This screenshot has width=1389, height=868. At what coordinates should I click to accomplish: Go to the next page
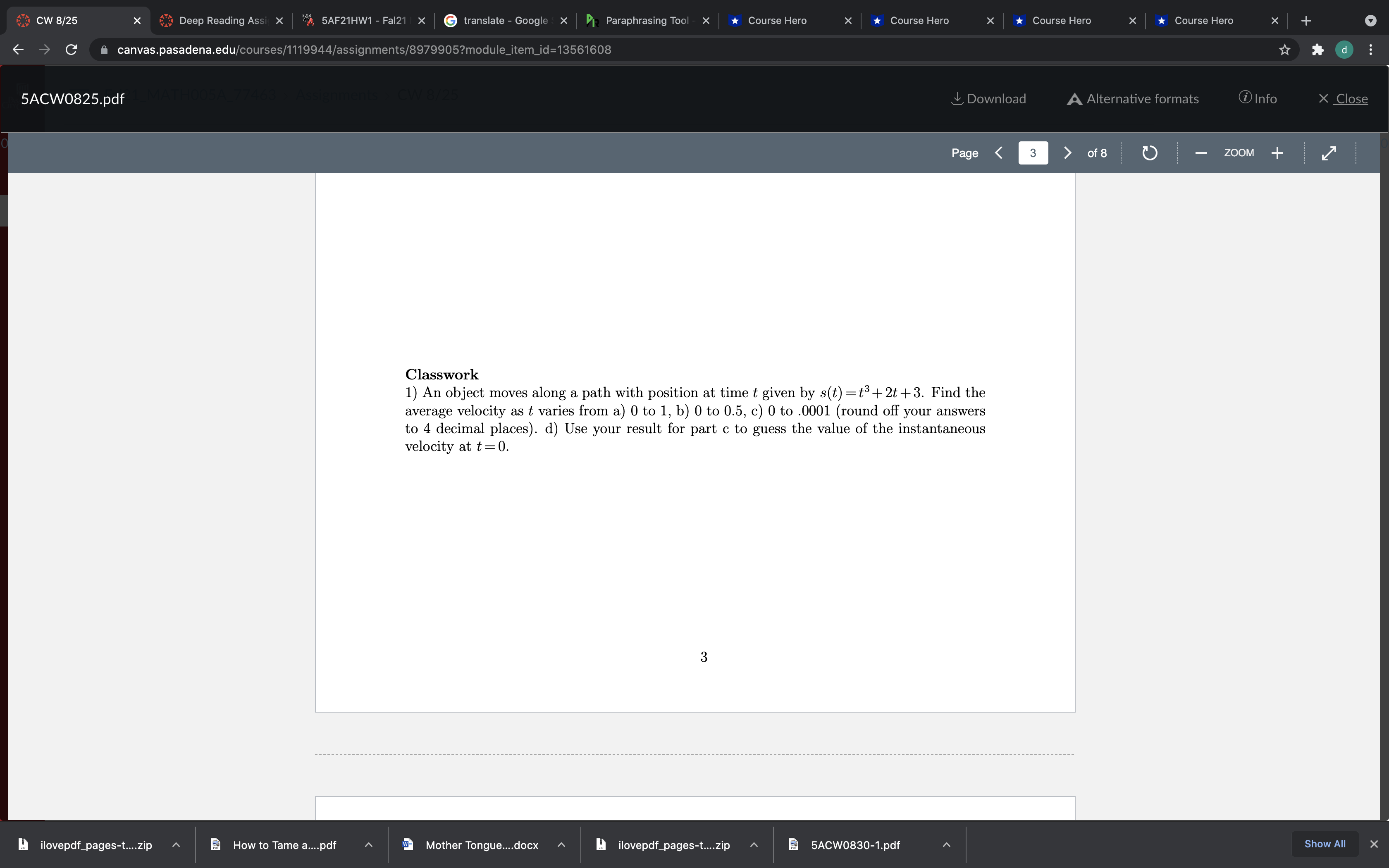[x=1067, y=152]
